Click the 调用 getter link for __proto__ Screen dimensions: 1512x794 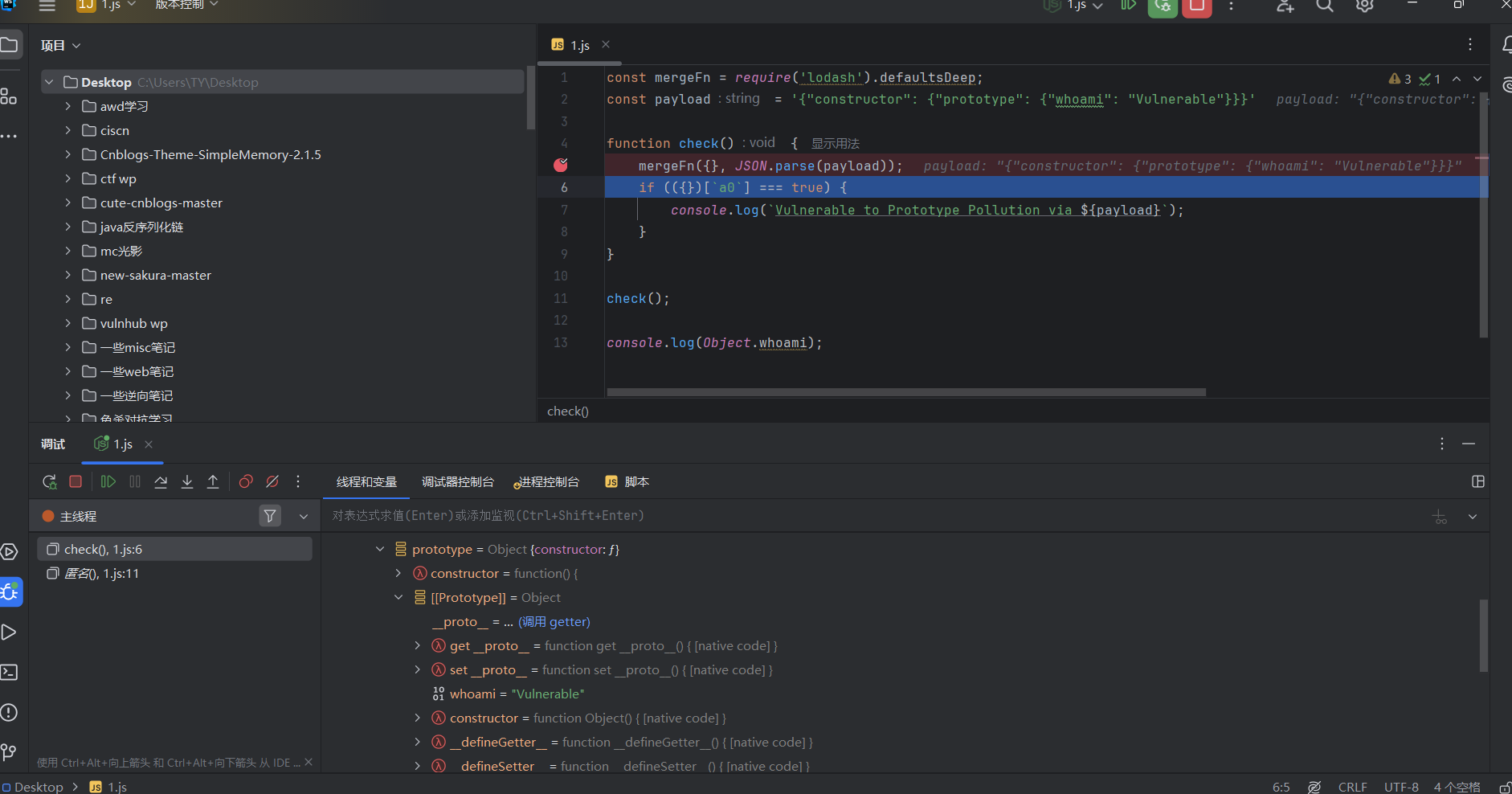554,621
